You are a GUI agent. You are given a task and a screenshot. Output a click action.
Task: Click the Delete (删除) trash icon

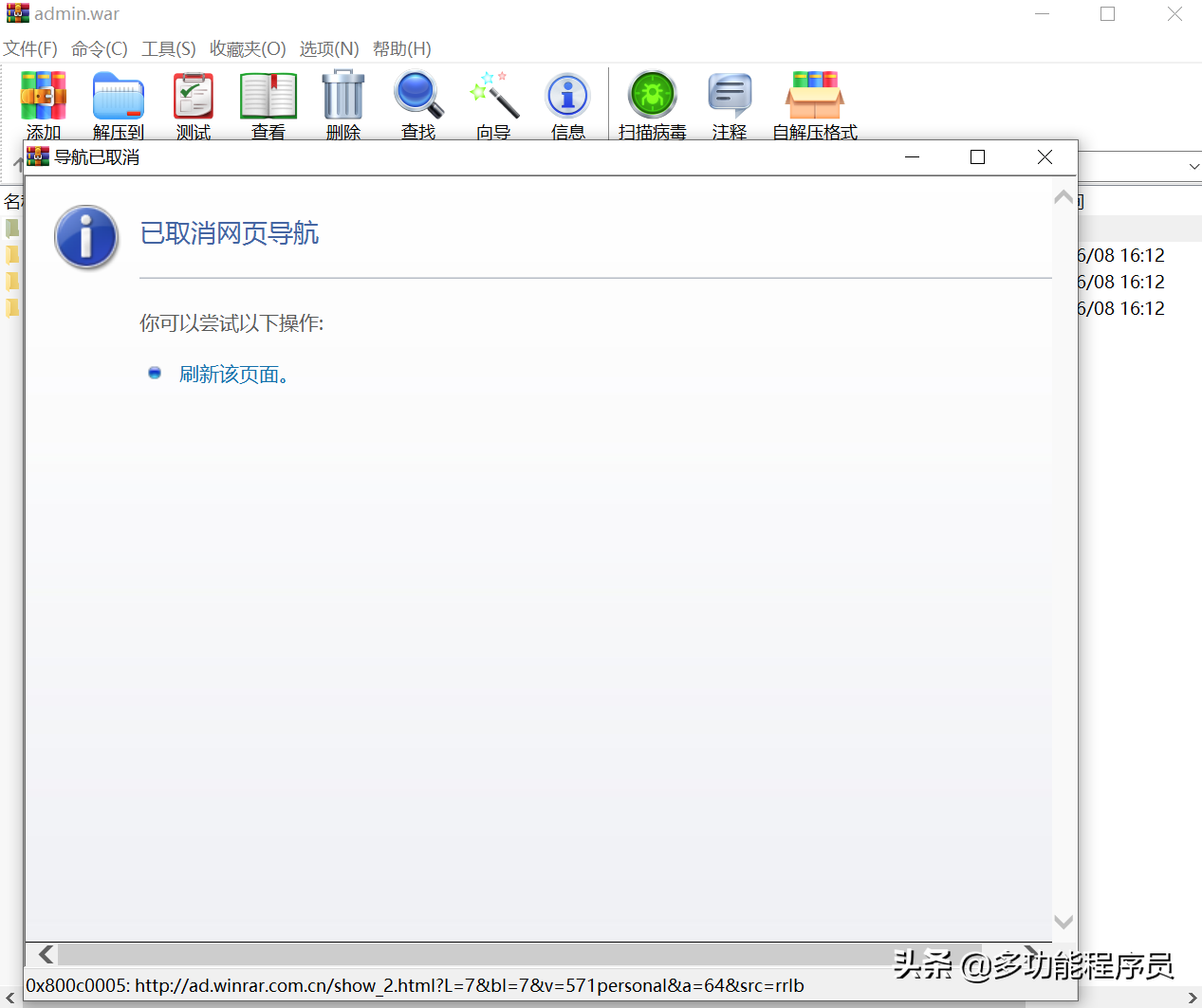(343, 95)
